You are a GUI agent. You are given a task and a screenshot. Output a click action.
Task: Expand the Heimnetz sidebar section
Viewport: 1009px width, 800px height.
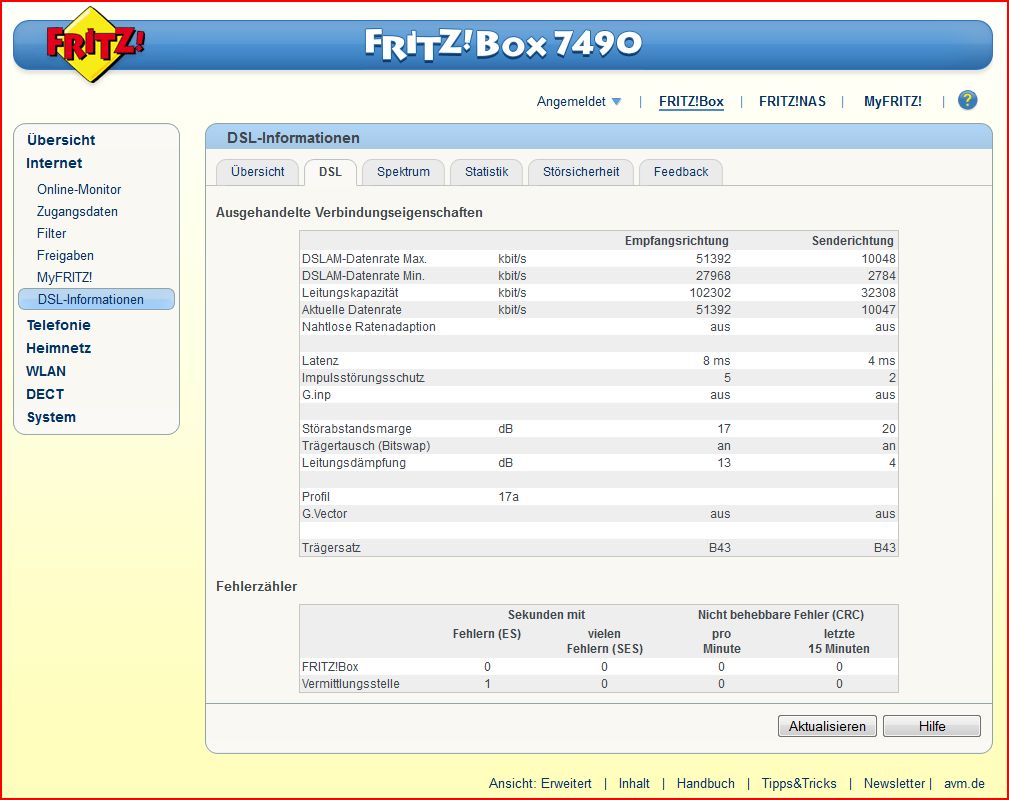tap(59, 348)
